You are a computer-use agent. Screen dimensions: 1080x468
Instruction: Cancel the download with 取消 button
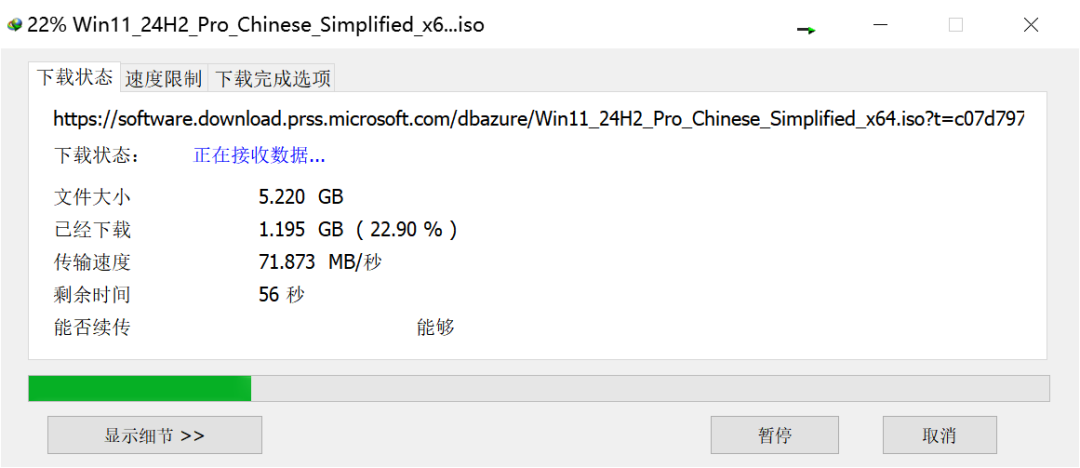(x=939, y=435)
